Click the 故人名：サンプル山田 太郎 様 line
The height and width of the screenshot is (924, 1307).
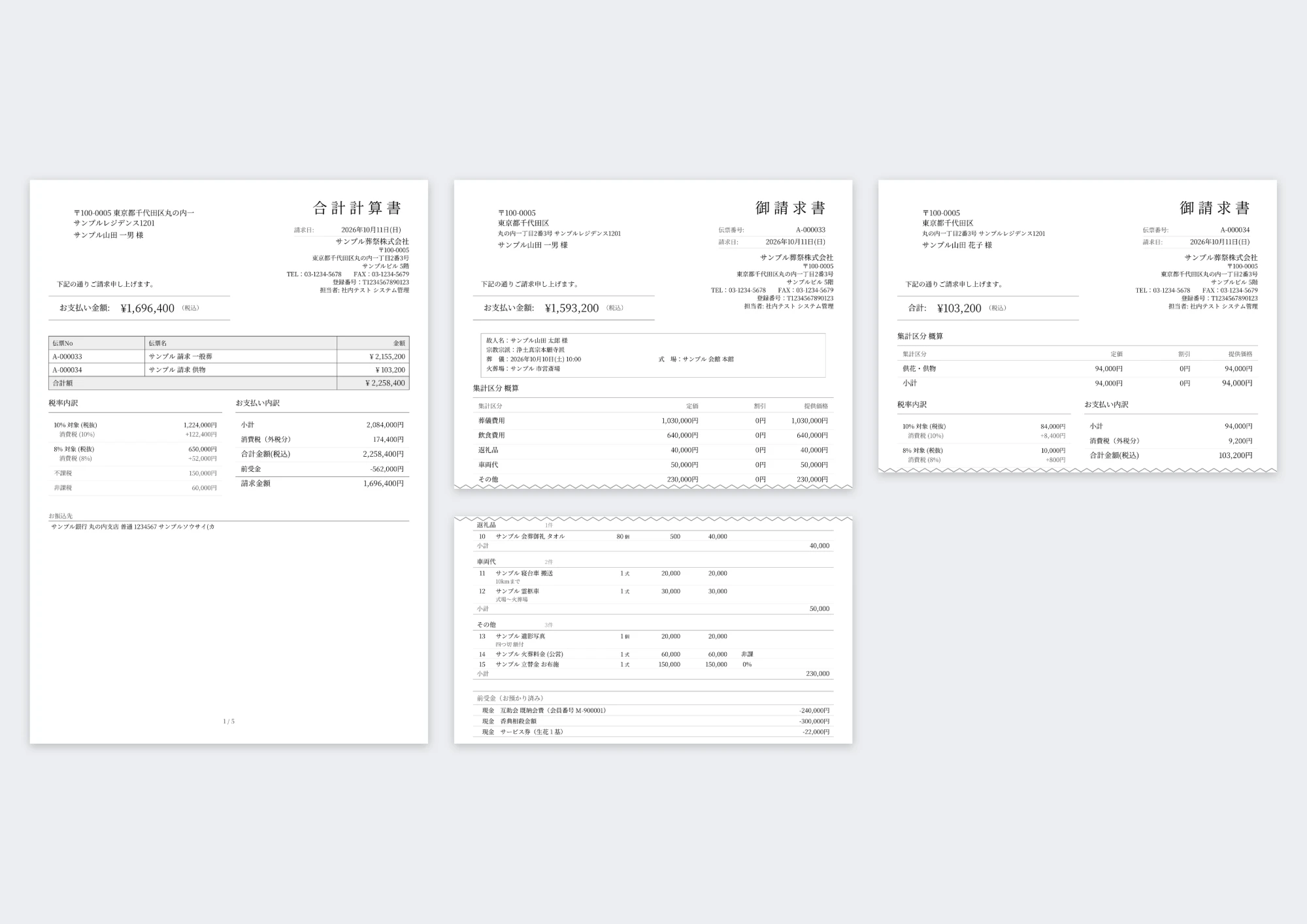pos(527,340)
